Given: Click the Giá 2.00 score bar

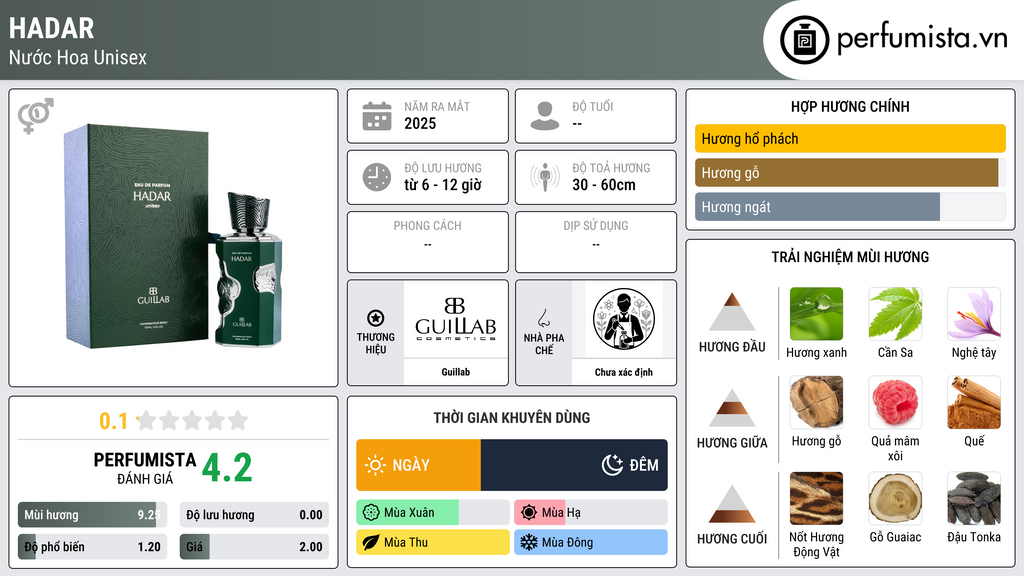Looking at the screenshot, I should 254,547.
